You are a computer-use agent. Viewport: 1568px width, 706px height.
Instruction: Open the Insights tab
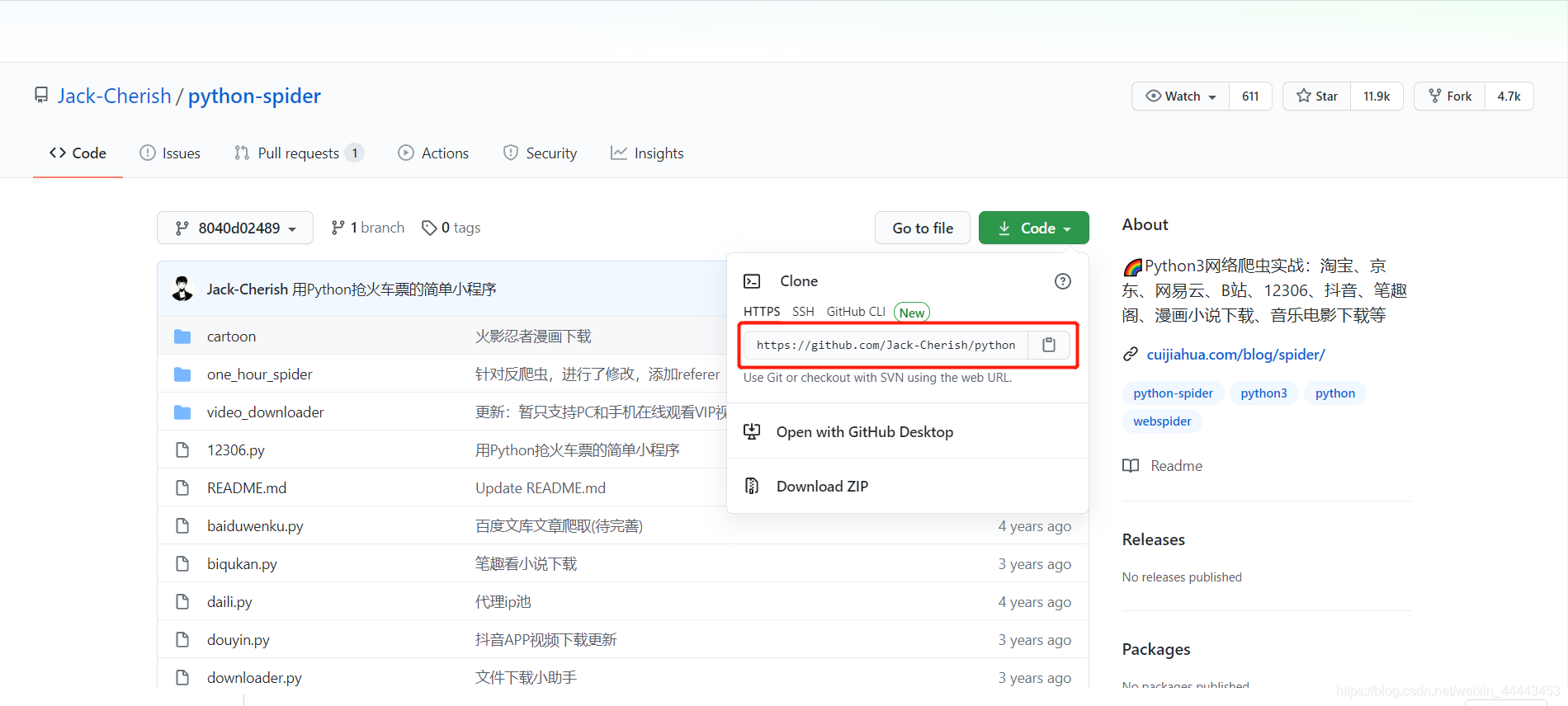pos(647,153)
